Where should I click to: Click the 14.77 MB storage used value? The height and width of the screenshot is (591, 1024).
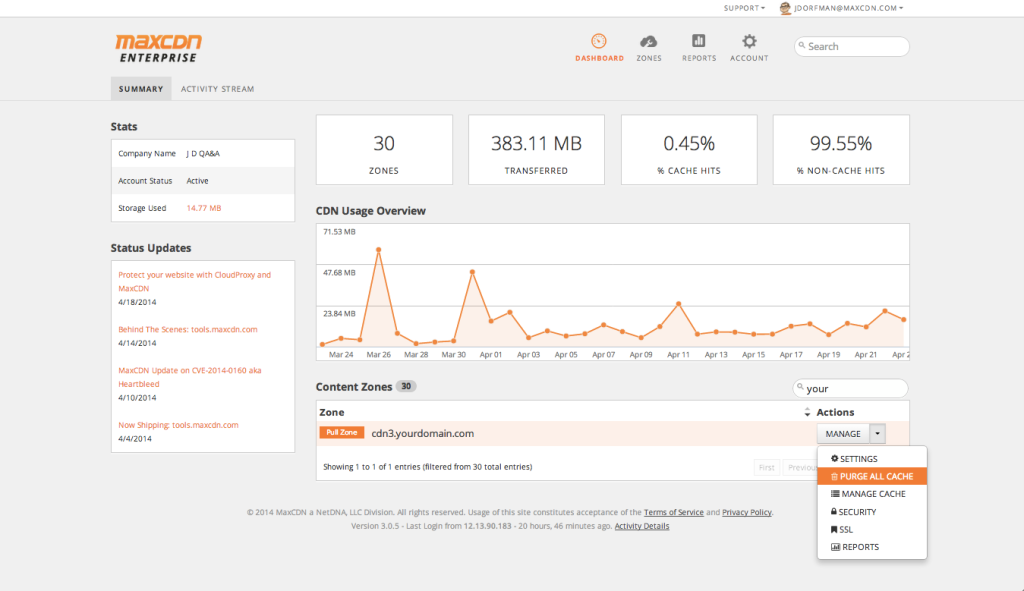click(x=204, y=208)
